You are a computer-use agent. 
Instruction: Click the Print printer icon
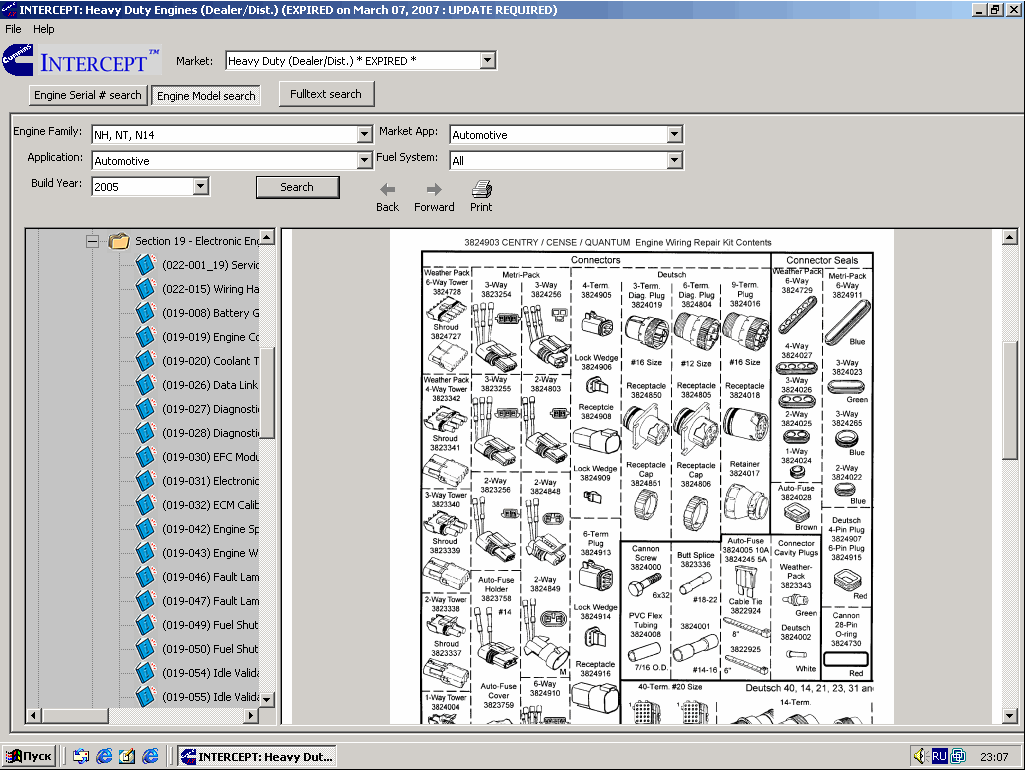(481, 189)
